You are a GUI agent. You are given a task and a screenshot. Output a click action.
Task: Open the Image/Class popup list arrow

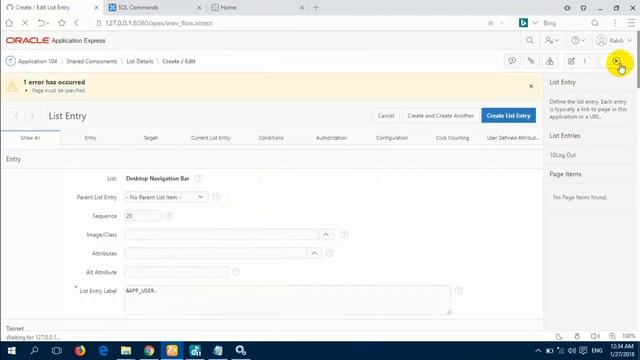pos(326,235)
